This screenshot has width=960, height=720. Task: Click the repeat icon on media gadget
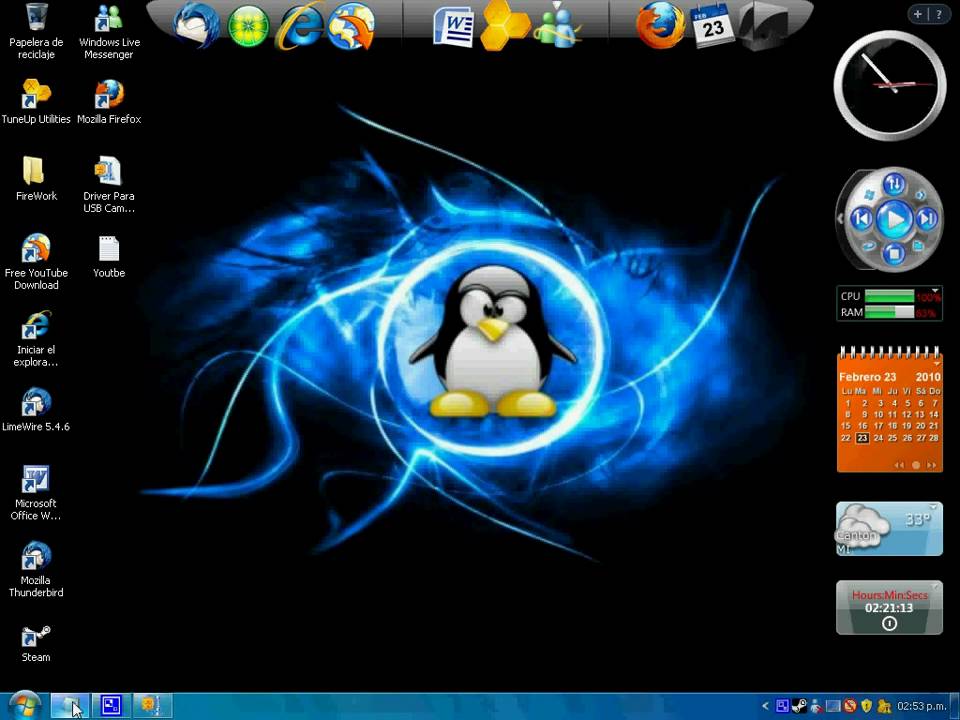[x=870, y=246]
